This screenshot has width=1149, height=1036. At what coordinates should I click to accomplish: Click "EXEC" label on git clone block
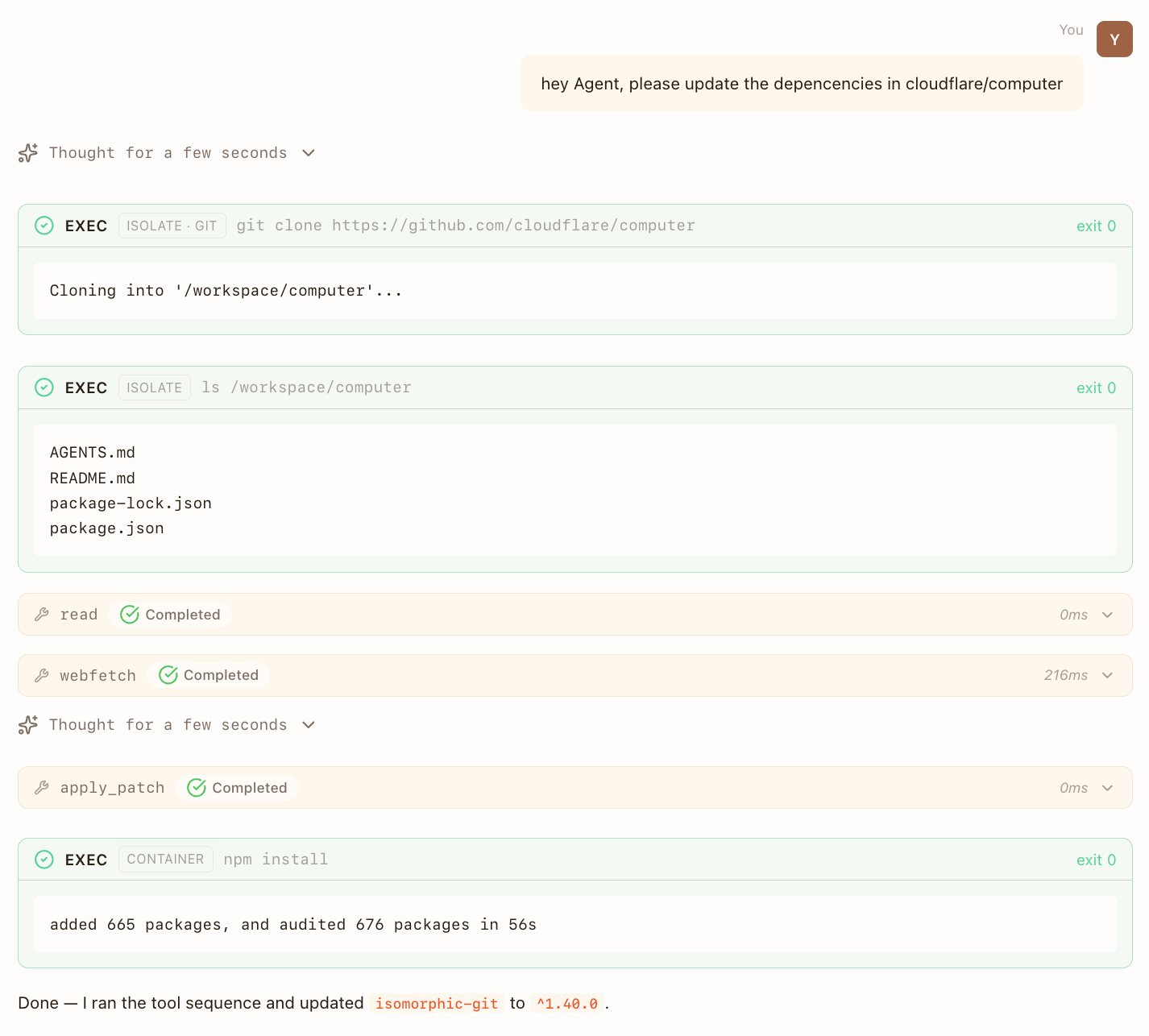(86, 226)
